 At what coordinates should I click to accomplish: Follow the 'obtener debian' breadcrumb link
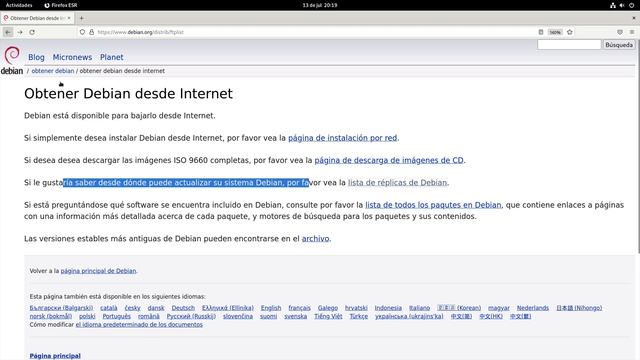click(x=53, y=71)
